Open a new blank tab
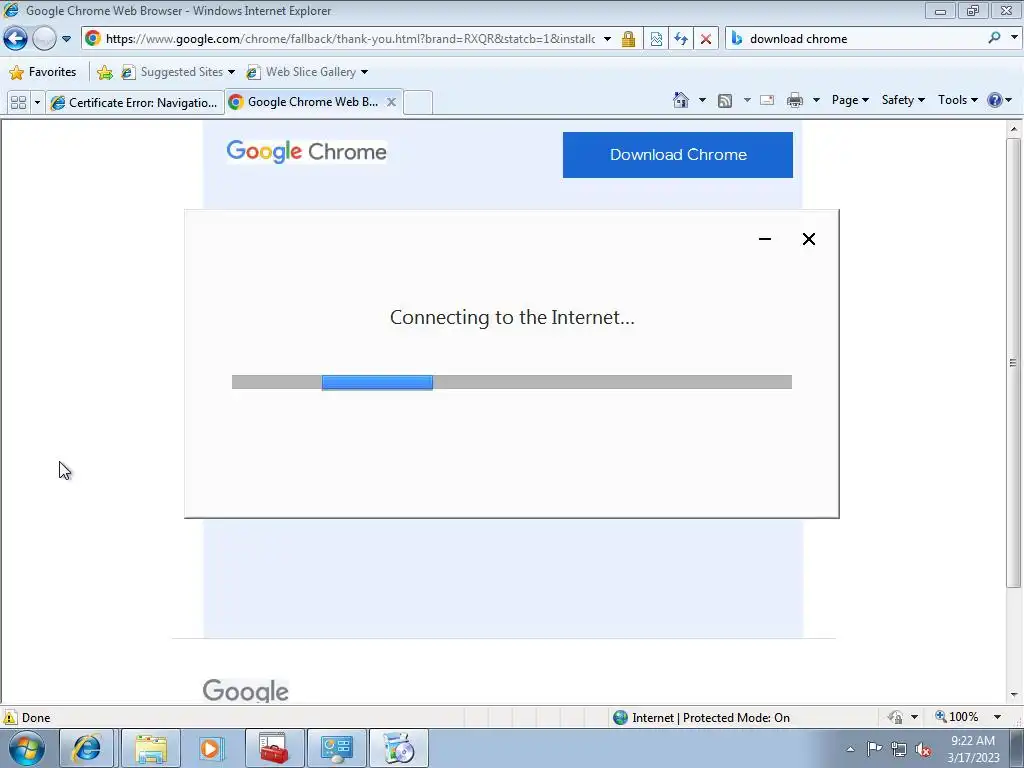 coord(418,103)
